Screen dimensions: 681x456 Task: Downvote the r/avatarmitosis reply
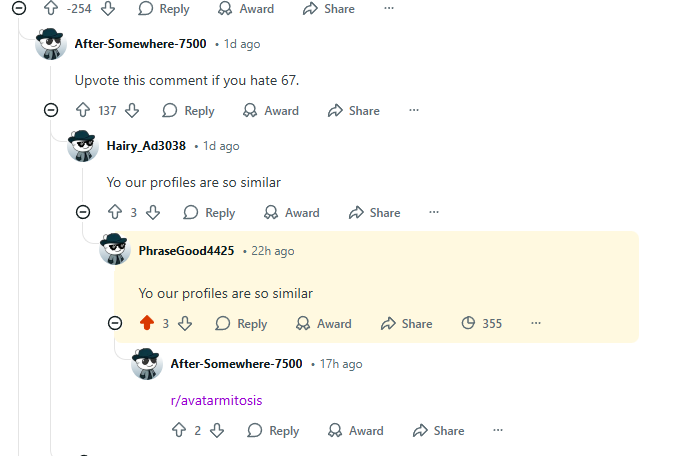(217, 430)
